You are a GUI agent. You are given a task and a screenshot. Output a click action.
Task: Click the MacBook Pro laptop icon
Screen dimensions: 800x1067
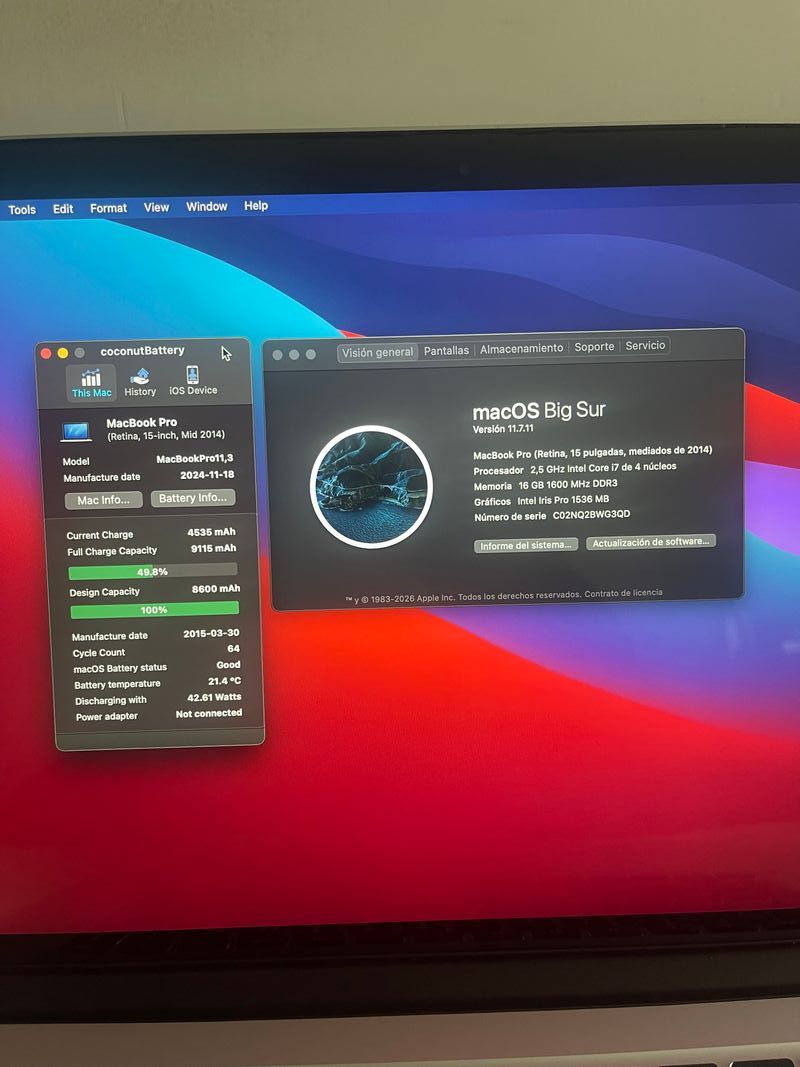pyautogui.click(x=76, y=431)
